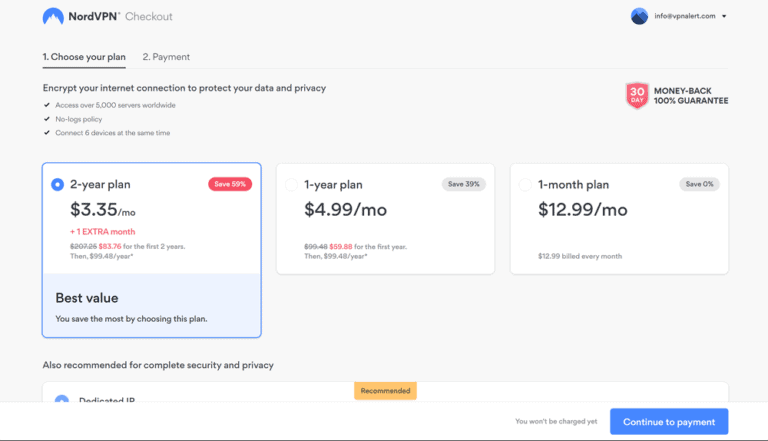Switch to the '2. Payment' step tab
The width and height of the screenshot is (768, 441).
coord(166,57)
